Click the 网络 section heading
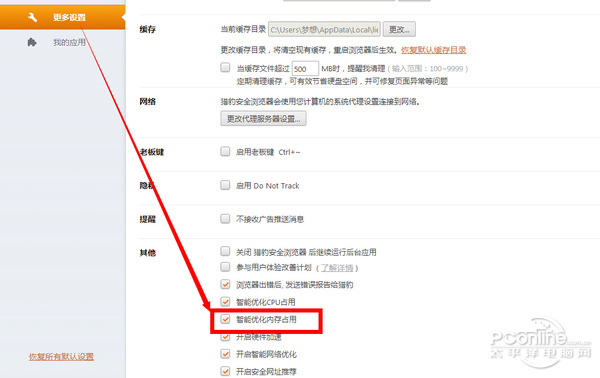 [x=148, y=102]
